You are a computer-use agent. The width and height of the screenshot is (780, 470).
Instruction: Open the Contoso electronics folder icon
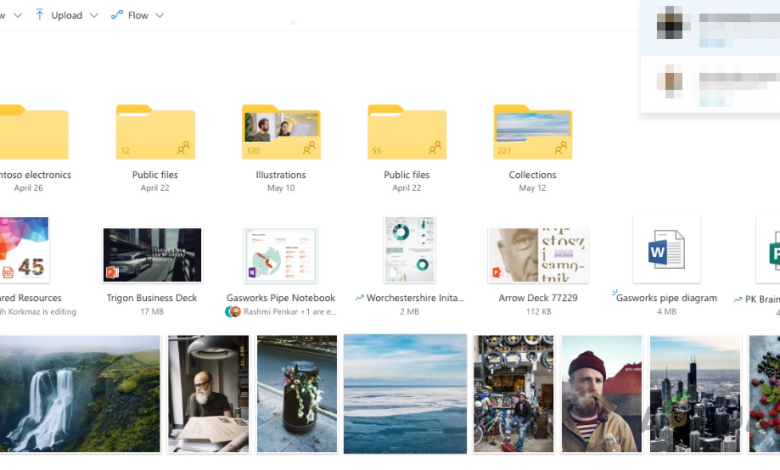(34, 132)
